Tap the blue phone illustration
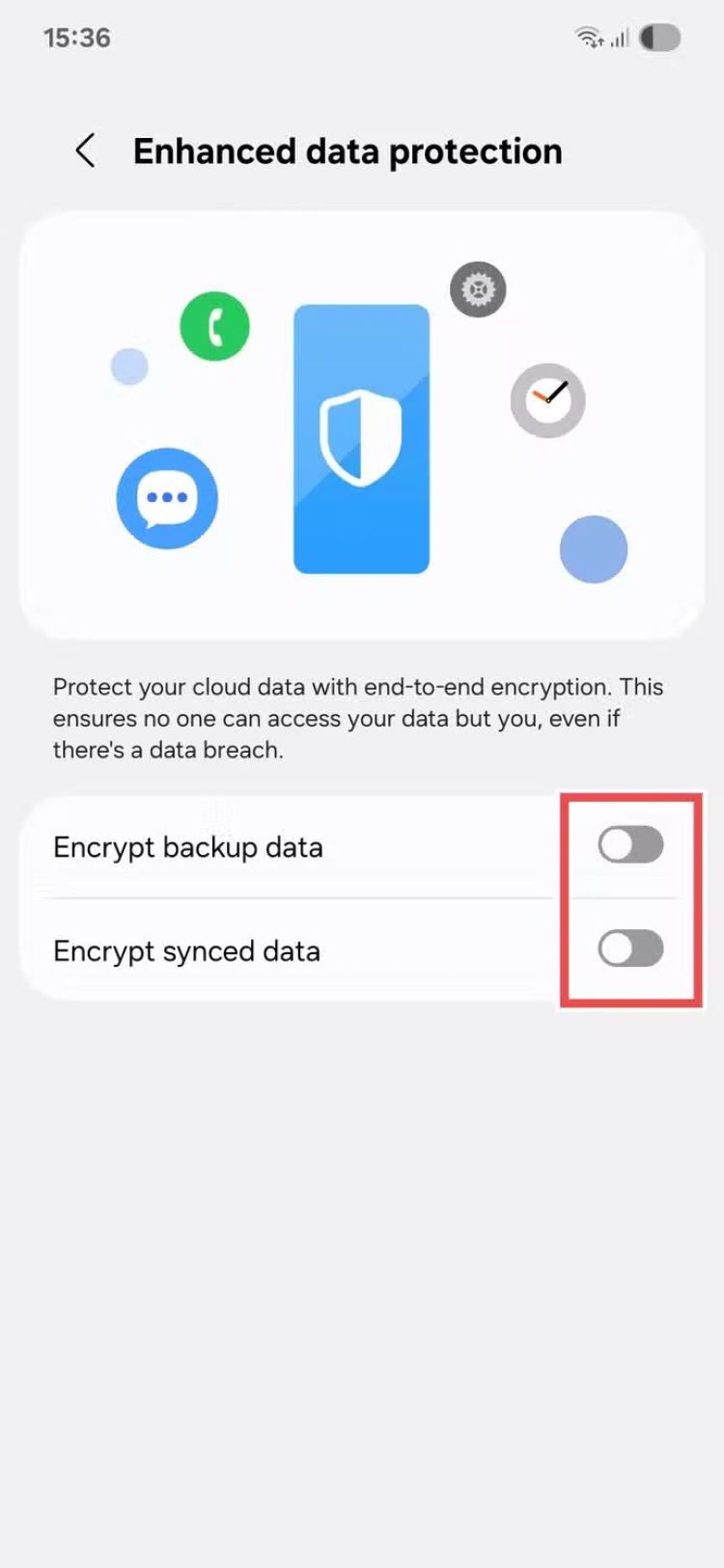 click(361, 439)
